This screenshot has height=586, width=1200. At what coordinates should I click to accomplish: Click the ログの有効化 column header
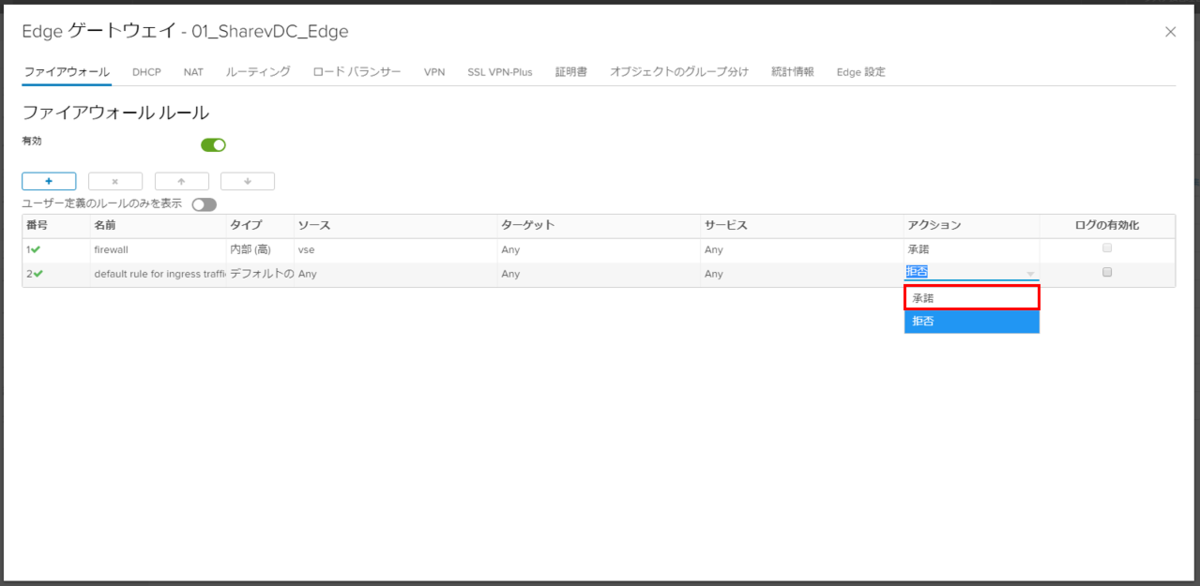tap(1107, 225)
